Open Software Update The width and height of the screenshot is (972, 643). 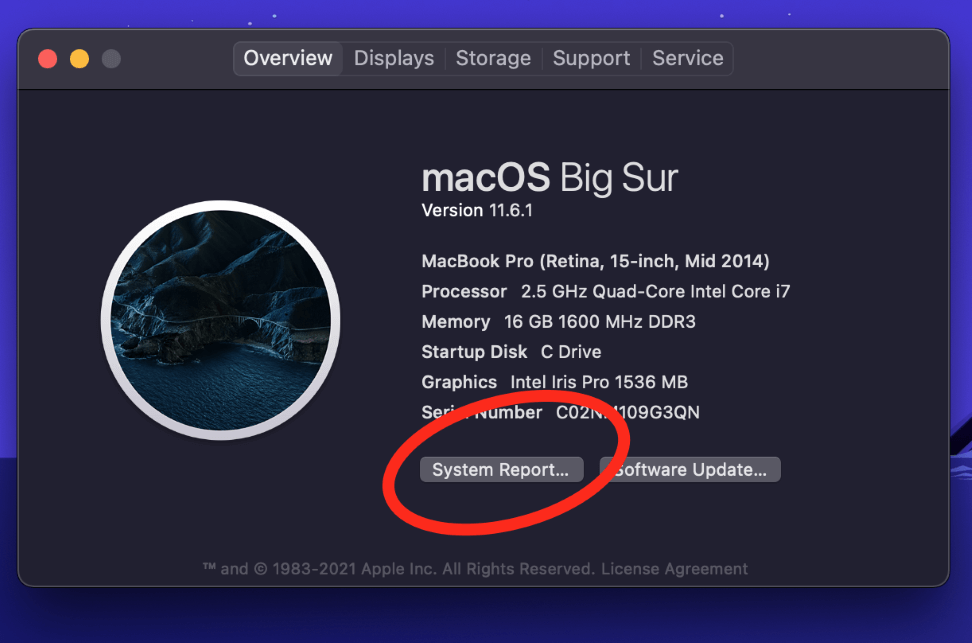coord(690,469)
